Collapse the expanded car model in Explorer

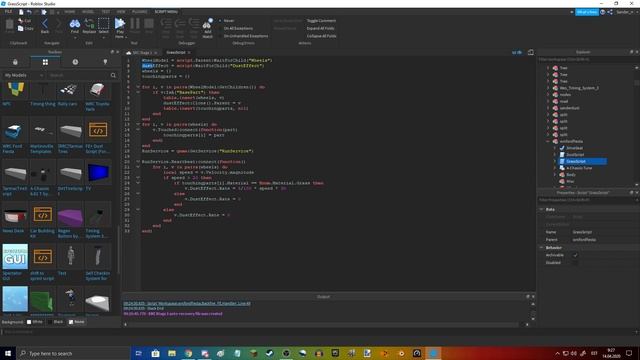click(x=548, y=141)
